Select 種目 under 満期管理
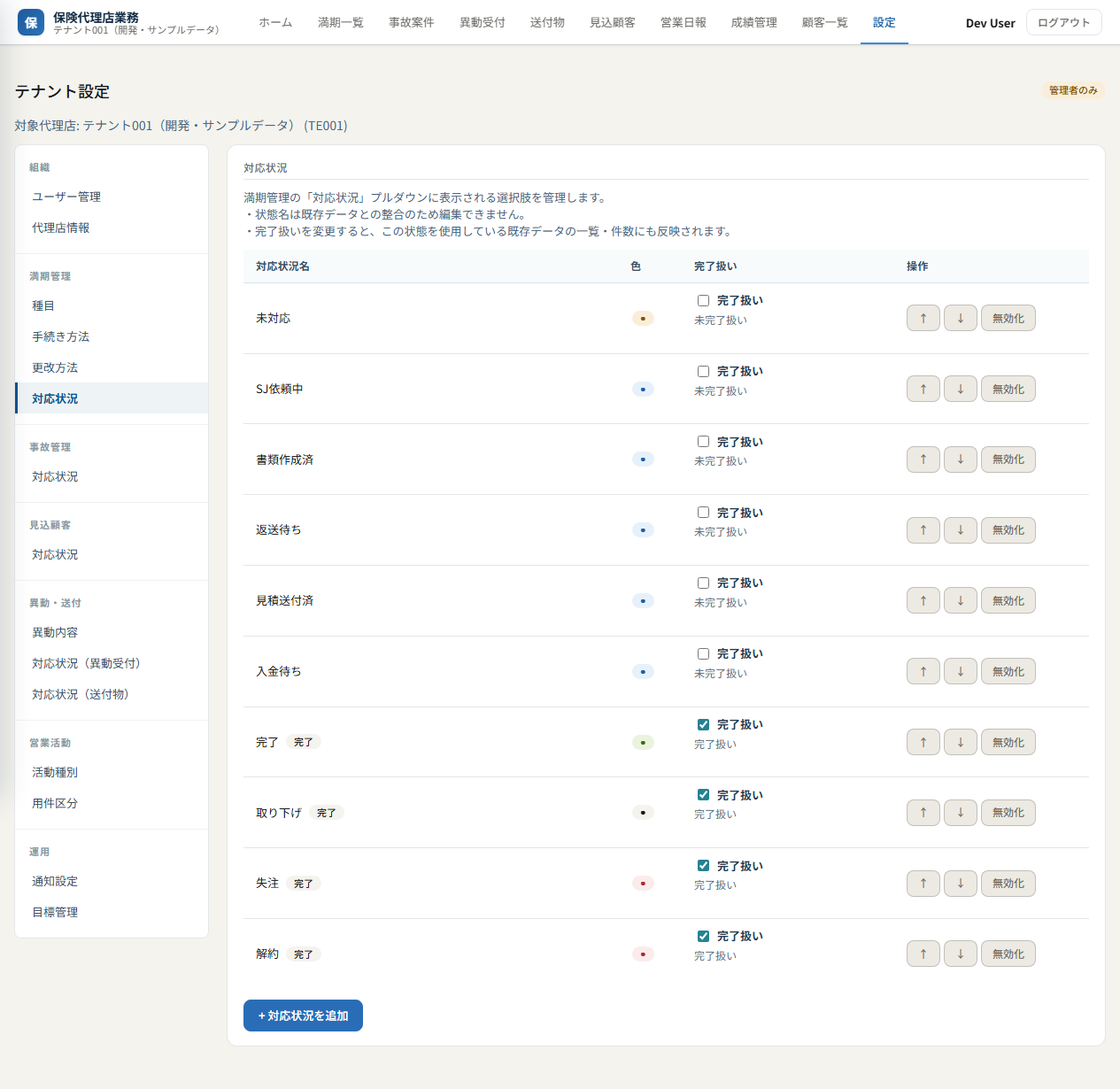Image resolution: width=1120 pixels, height=1089 pixels. [x=112, y=305]
